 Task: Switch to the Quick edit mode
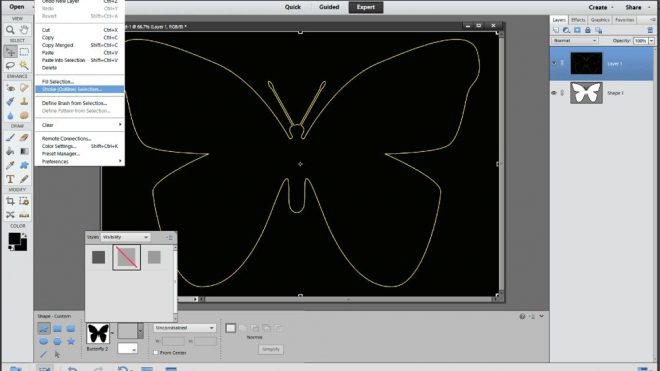293,7
